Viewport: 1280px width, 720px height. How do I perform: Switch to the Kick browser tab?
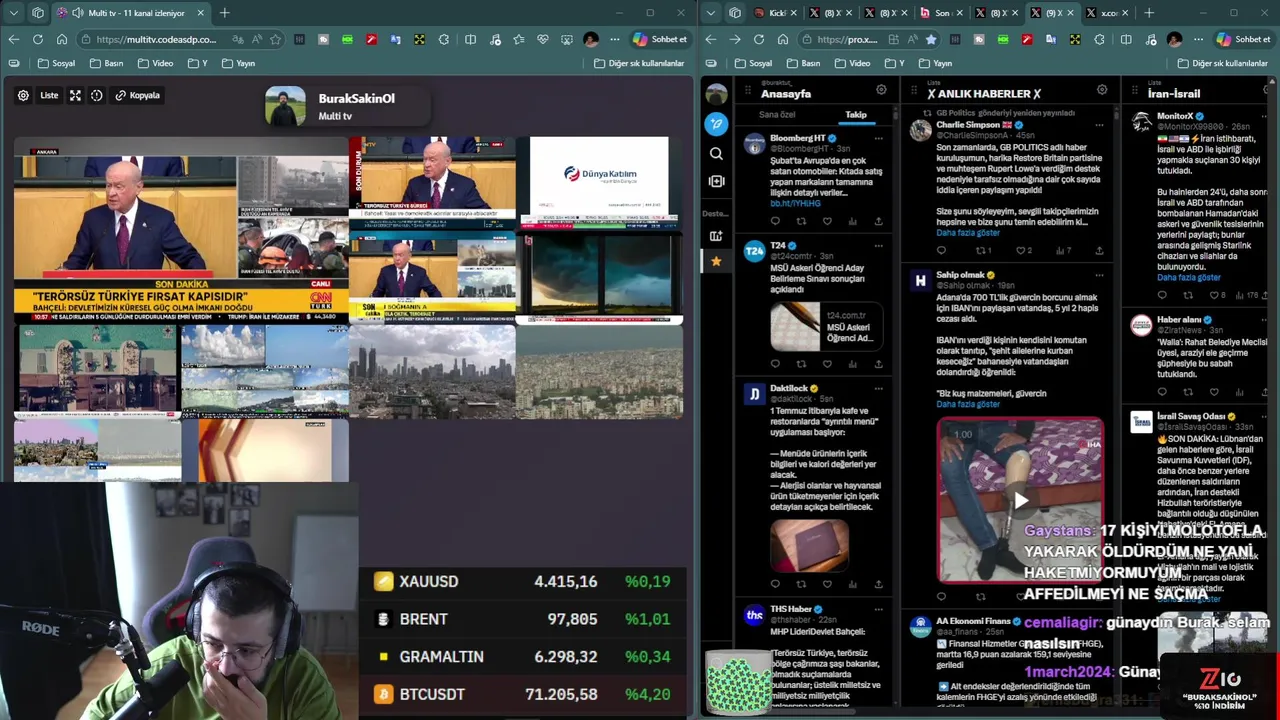(x=775, y=13)
